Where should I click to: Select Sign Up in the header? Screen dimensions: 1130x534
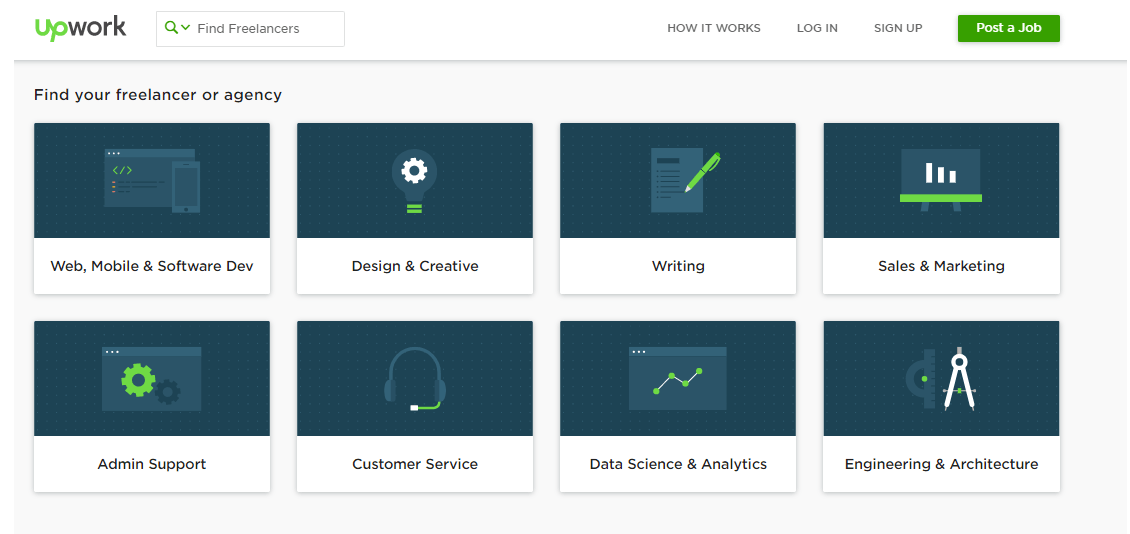point(898,28)
